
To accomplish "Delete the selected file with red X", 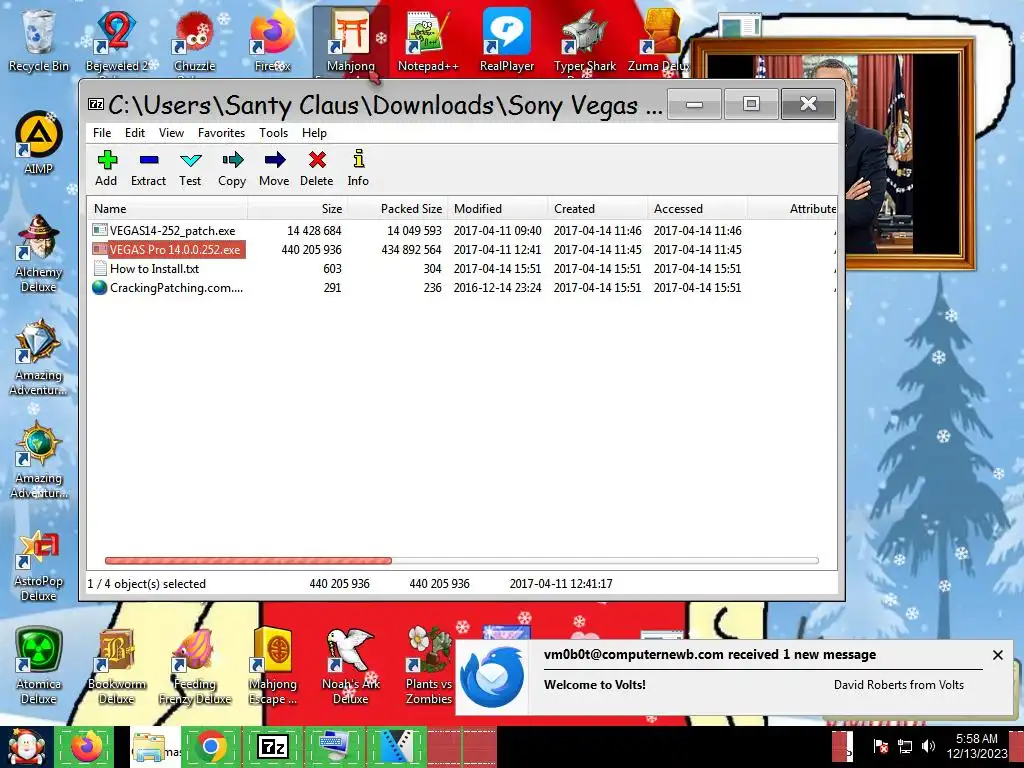I will pos(317,168).
